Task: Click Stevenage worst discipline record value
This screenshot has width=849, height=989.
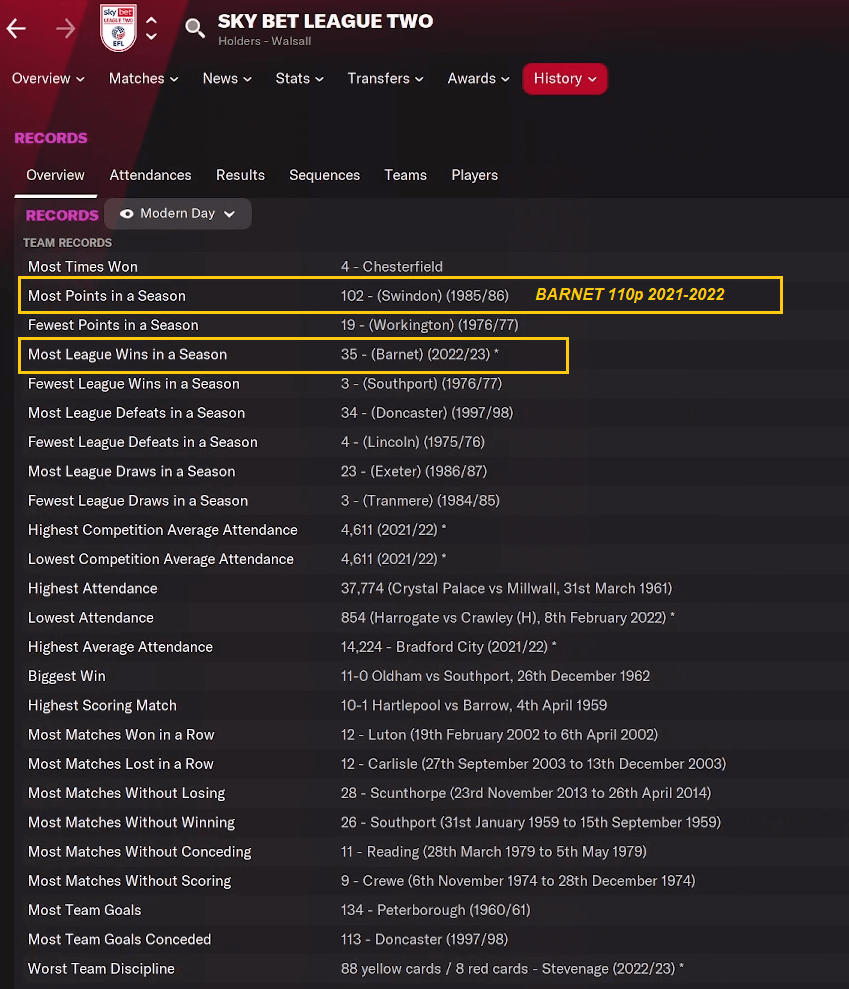Action: [512, 969]
